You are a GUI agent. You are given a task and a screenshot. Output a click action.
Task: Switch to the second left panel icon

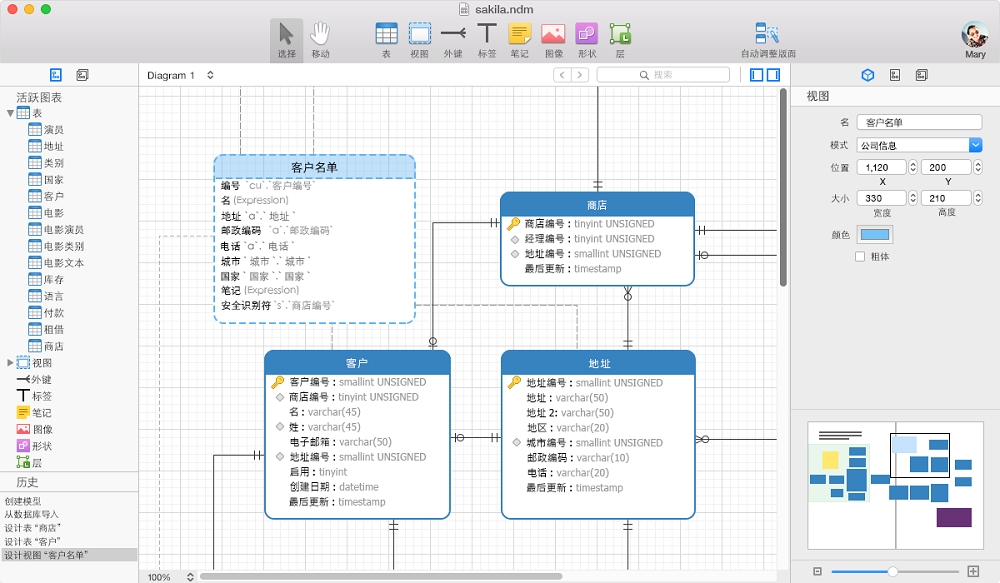[x=82, y=75]
